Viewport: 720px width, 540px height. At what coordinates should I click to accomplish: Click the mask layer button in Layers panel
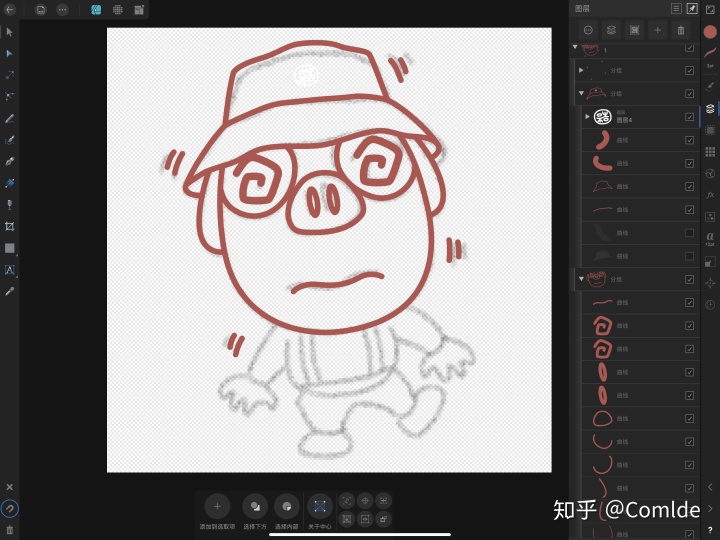(x=635, y=30)
